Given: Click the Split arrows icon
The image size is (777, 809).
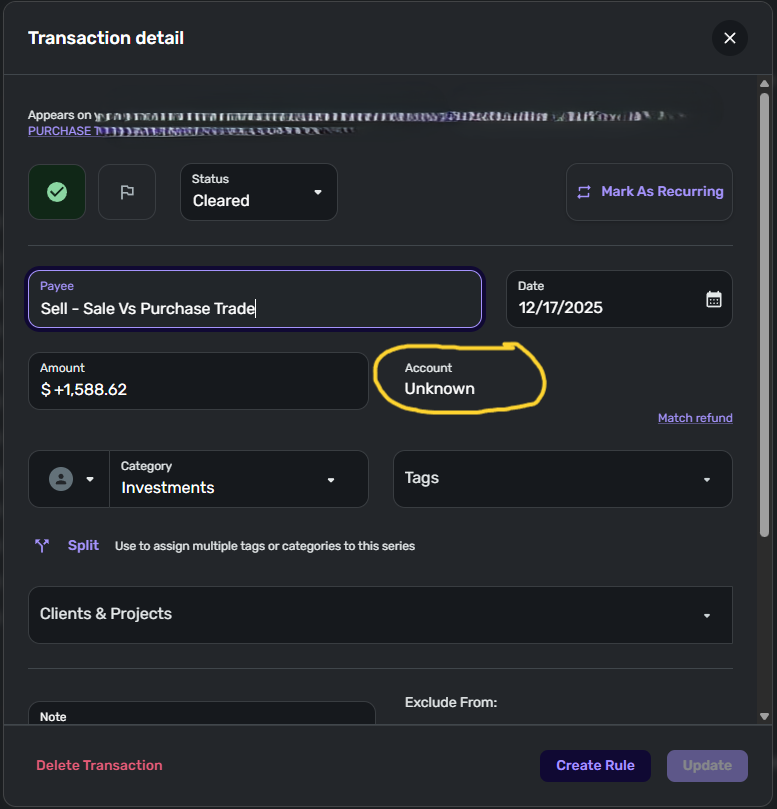Looking at the screenshot, I should click(42, 546).
